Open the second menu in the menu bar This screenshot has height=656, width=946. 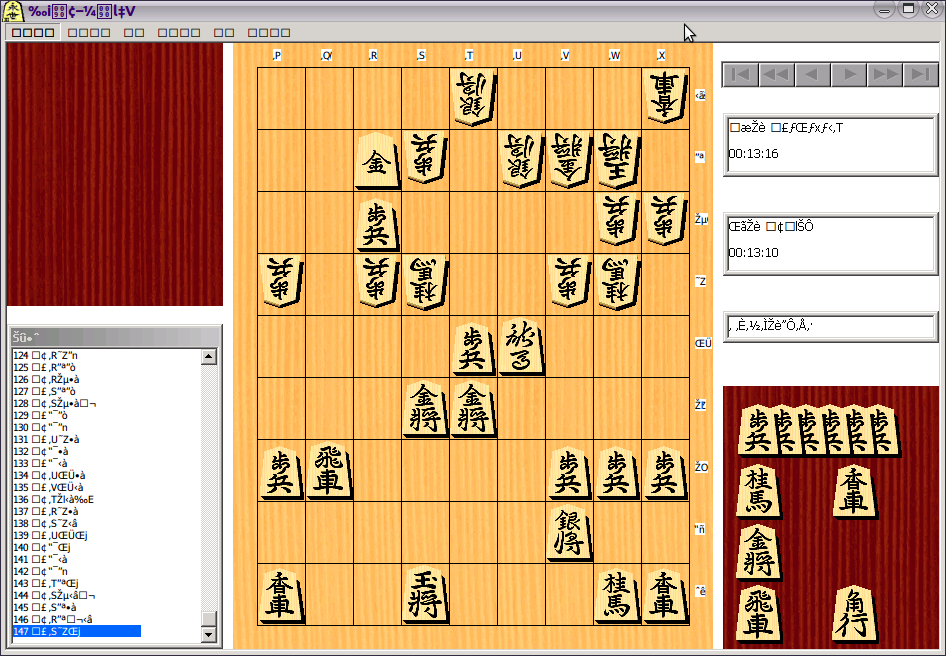pos(89,33)
